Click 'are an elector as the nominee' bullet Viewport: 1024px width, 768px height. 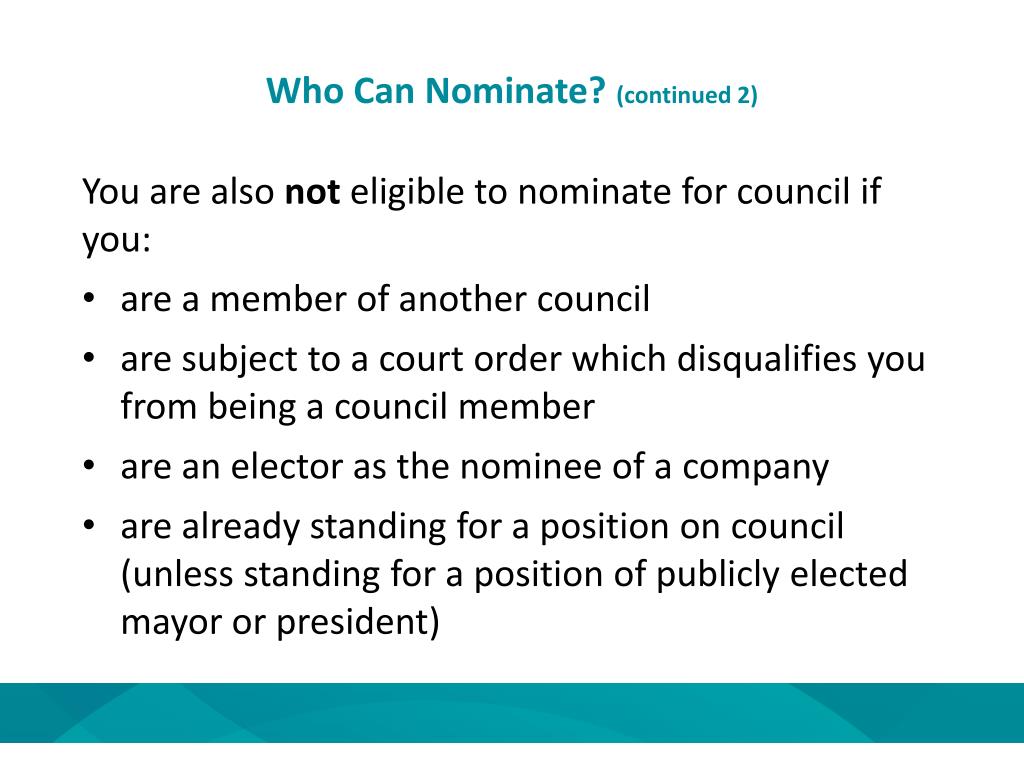475,467
